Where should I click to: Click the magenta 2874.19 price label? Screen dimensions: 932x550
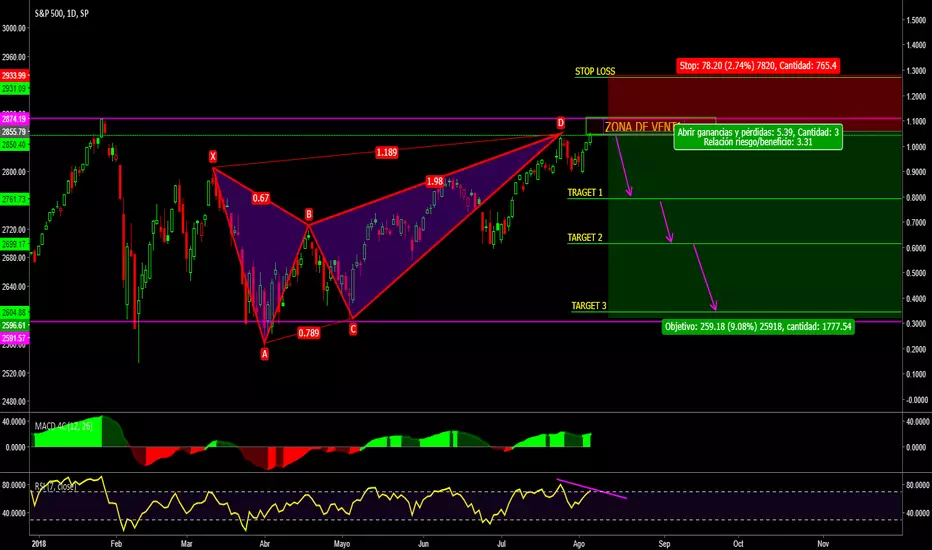point(14,120)
